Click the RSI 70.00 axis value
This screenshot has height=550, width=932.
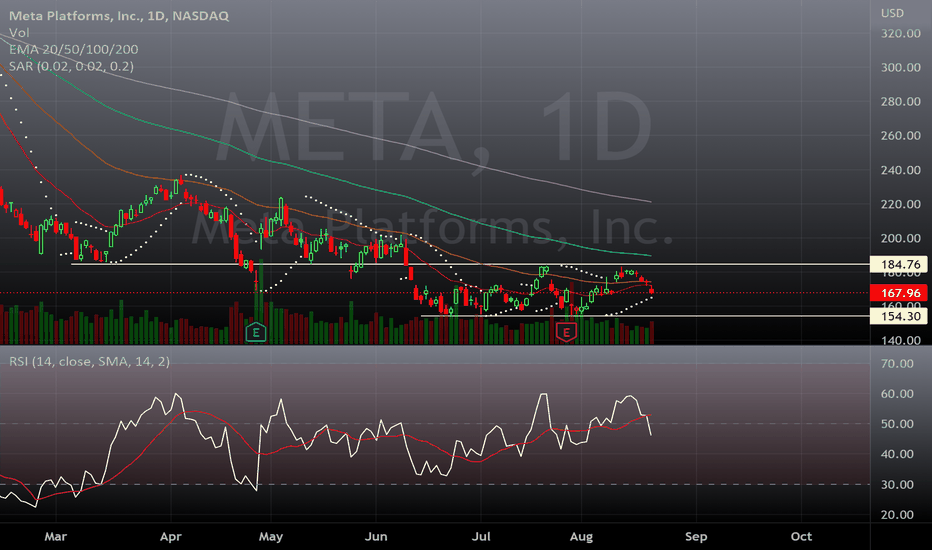coord(897,363)
